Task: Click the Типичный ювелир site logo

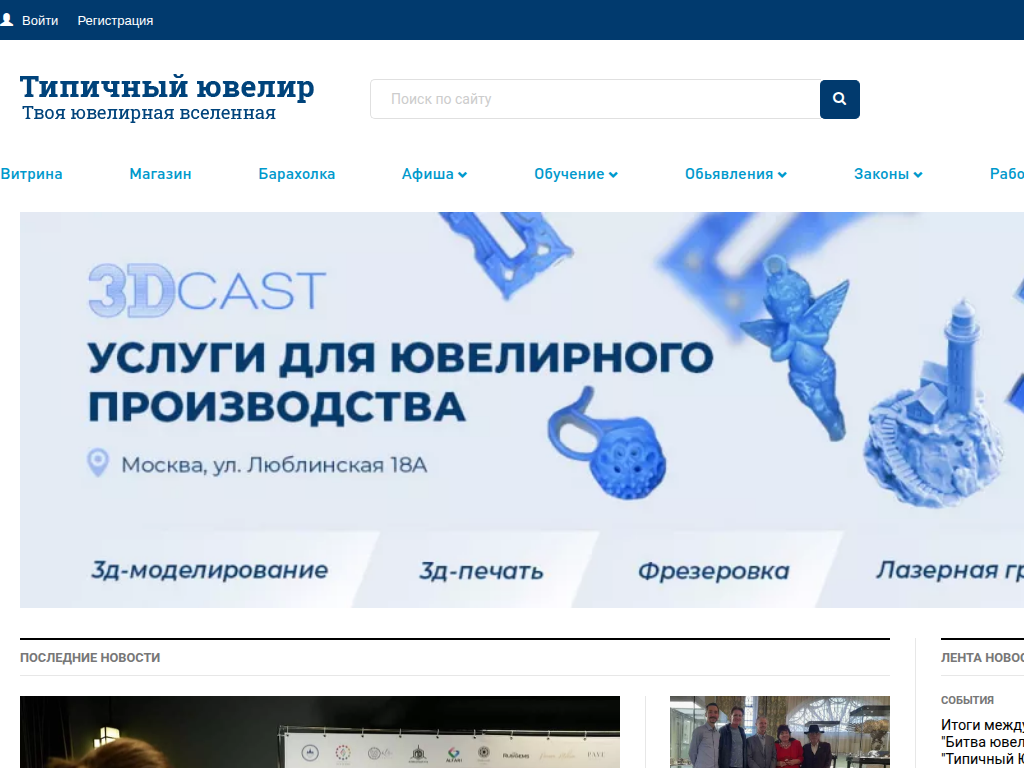Action: pyautogui.click(x=168, y=86)
